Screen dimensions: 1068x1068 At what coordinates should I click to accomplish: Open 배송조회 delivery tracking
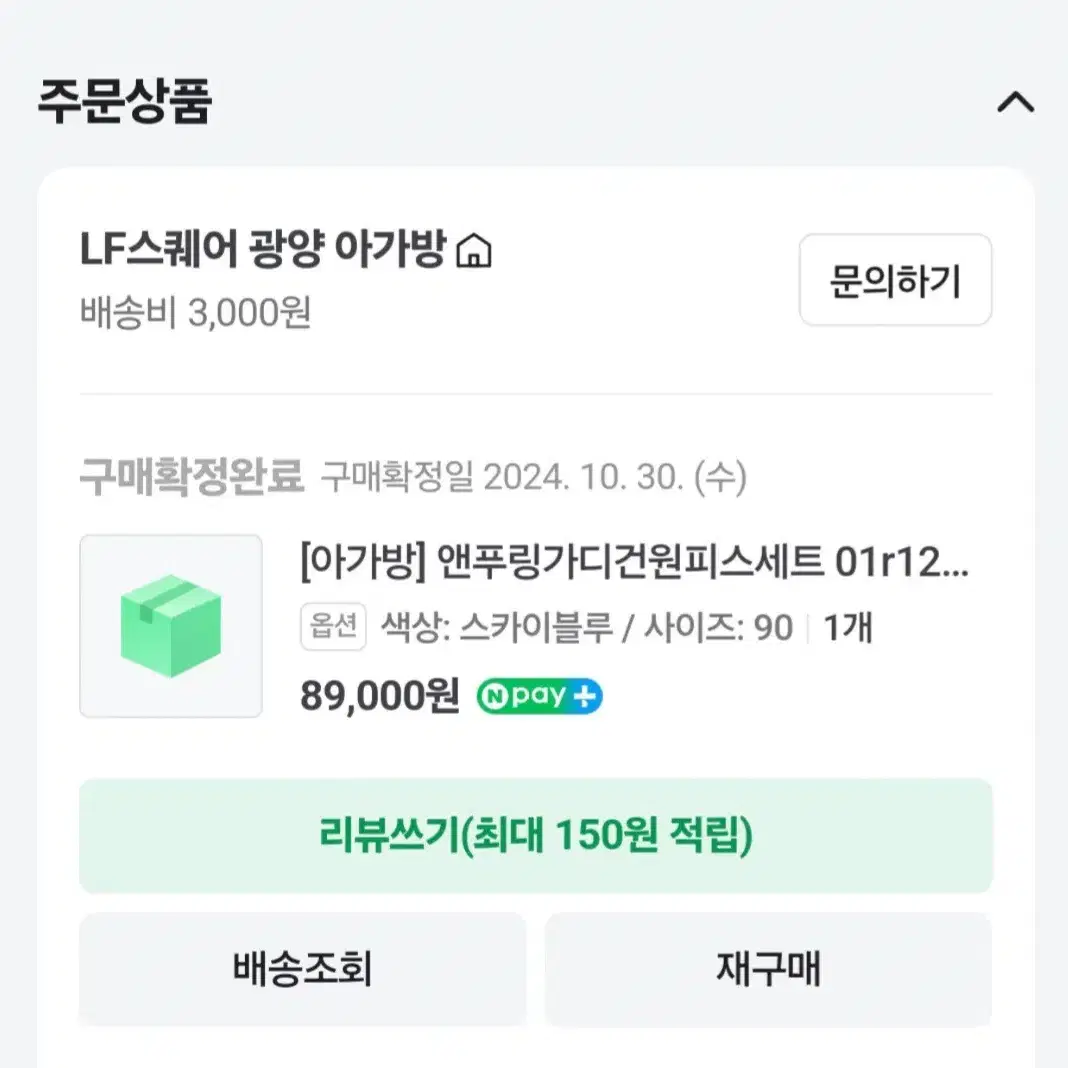(302, 969)
